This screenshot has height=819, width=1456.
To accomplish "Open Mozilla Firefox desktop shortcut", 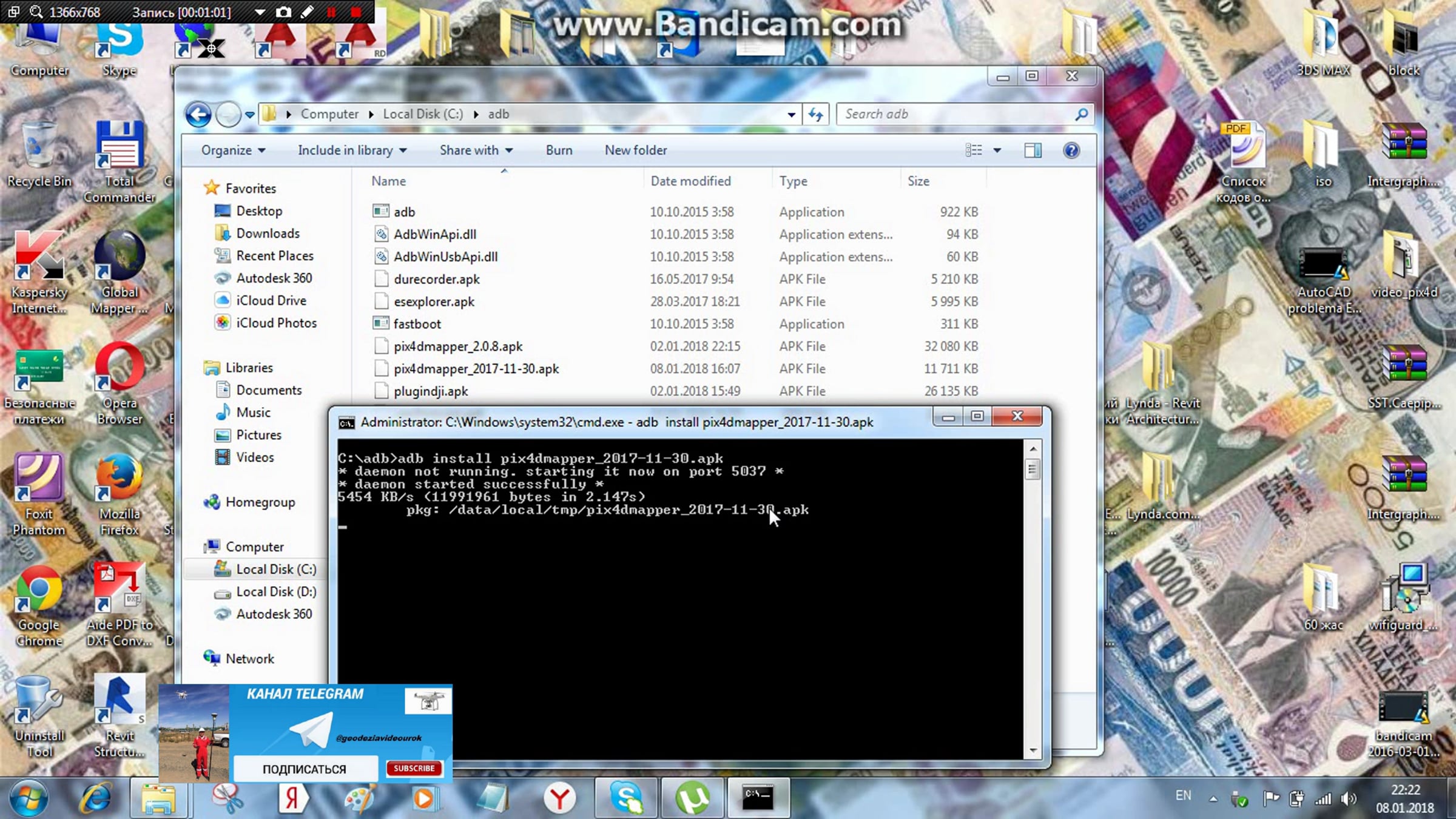I will tap(119, 494).
